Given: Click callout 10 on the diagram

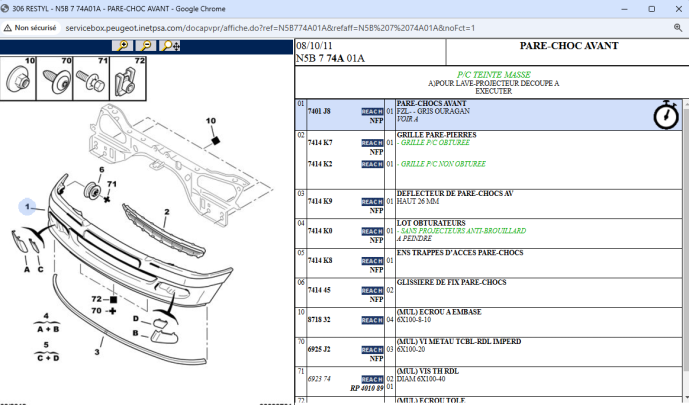Looking at the screenshot, I should click(x=211, y=120).
